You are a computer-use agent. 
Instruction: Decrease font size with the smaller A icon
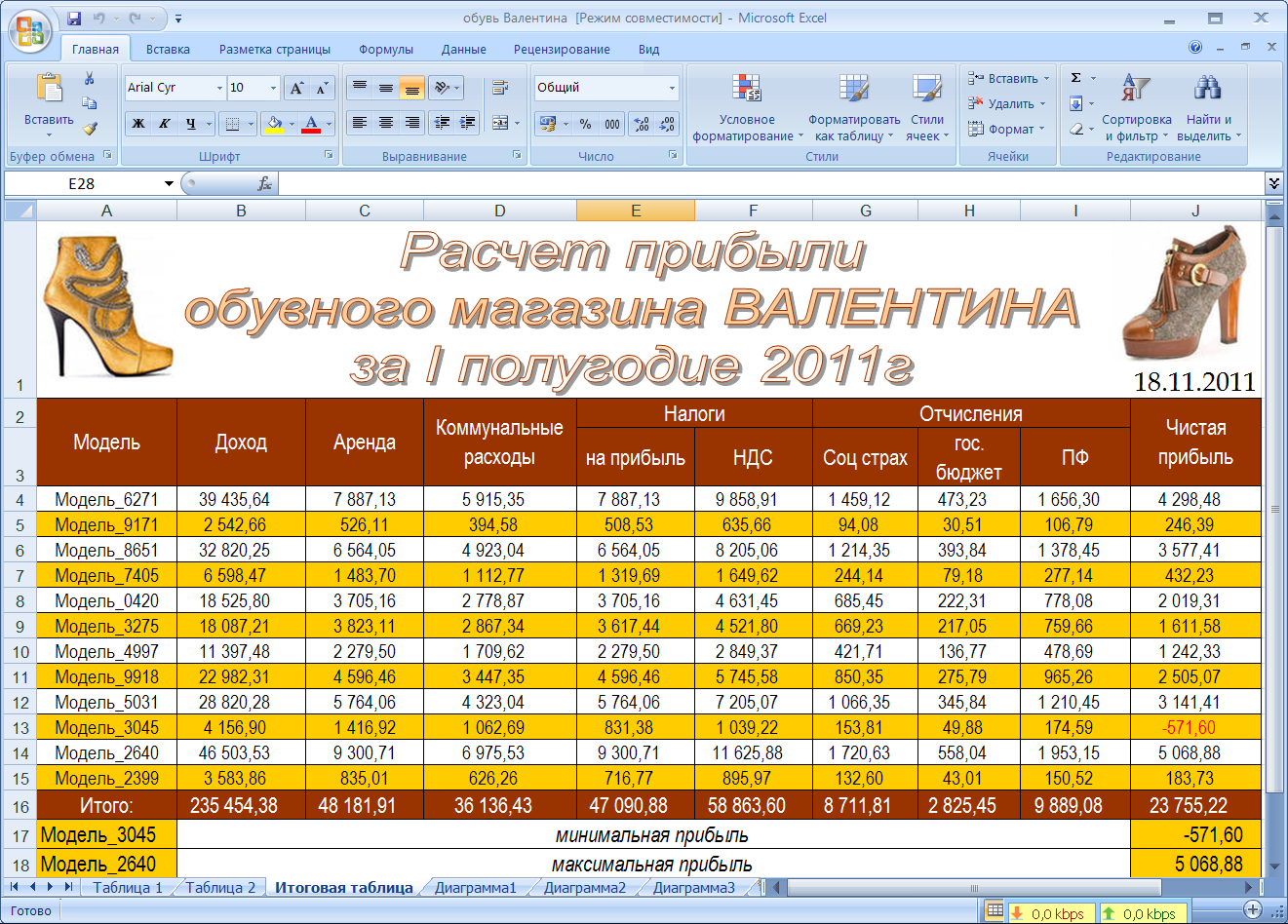[x=322, y=88]
